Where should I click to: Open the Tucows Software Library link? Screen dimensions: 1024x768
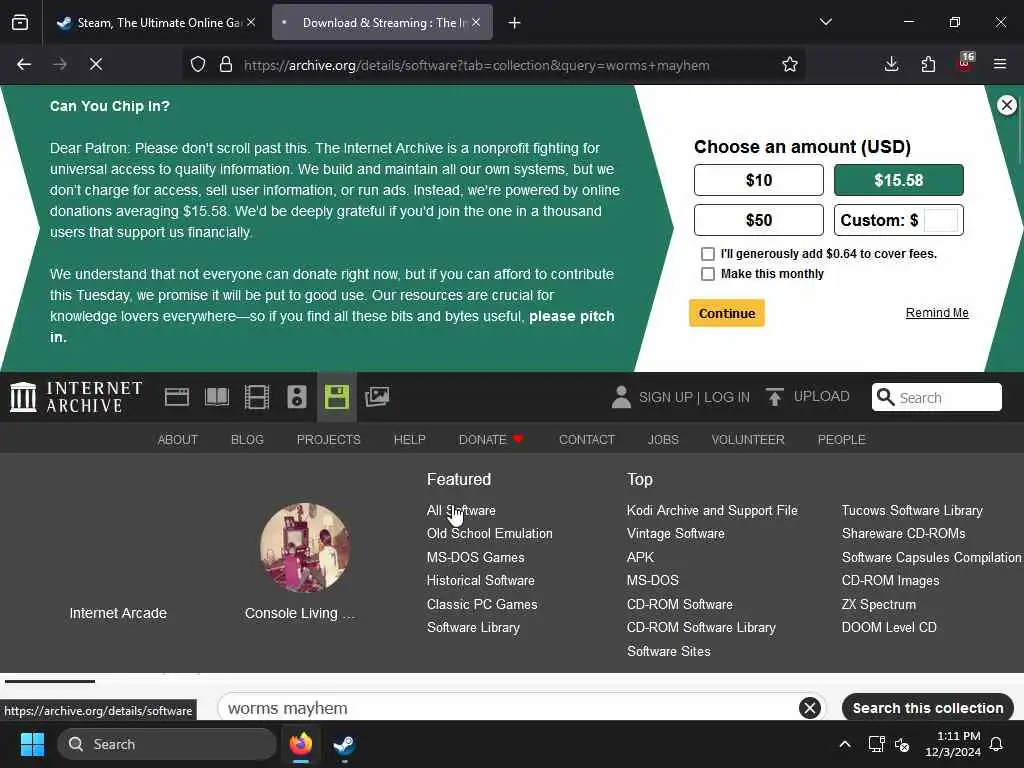[912, 510]
